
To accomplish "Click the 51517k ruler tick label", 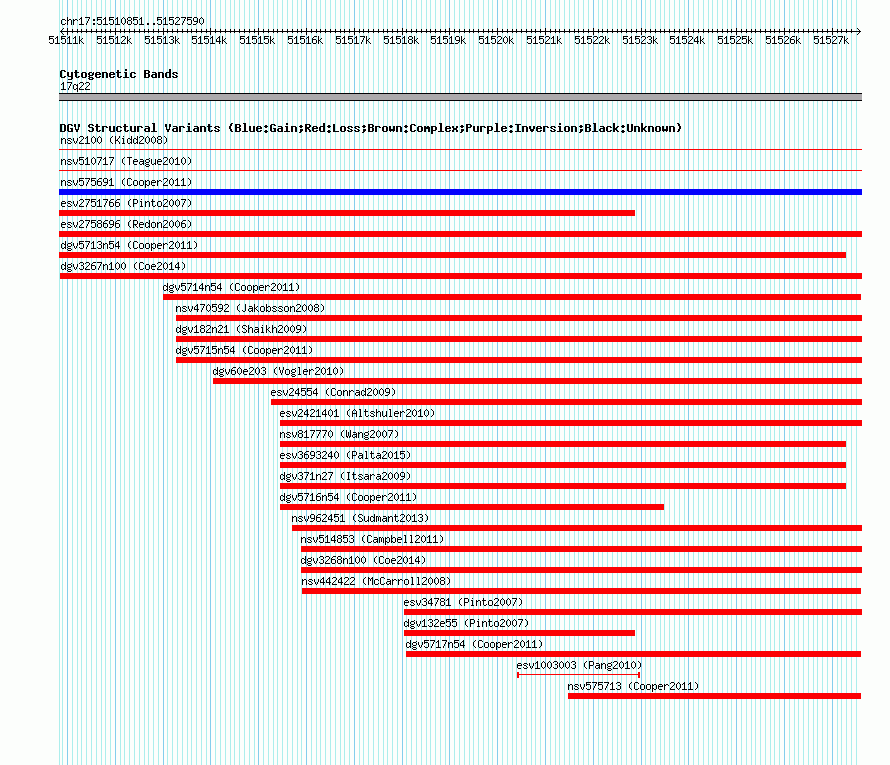I will pos(352,40).
